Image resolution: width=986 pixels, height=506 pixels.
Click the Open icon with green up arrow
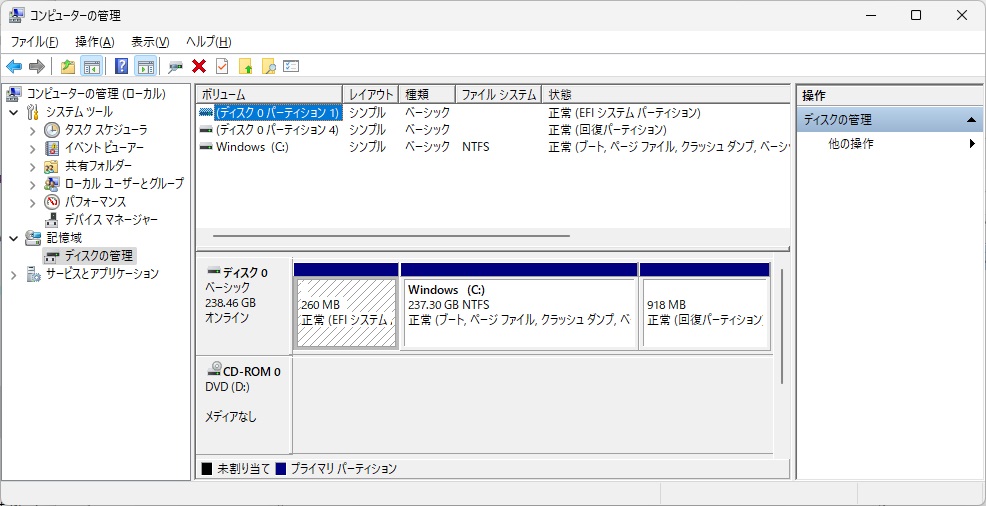pyautogui.click(x=245, y=66)
